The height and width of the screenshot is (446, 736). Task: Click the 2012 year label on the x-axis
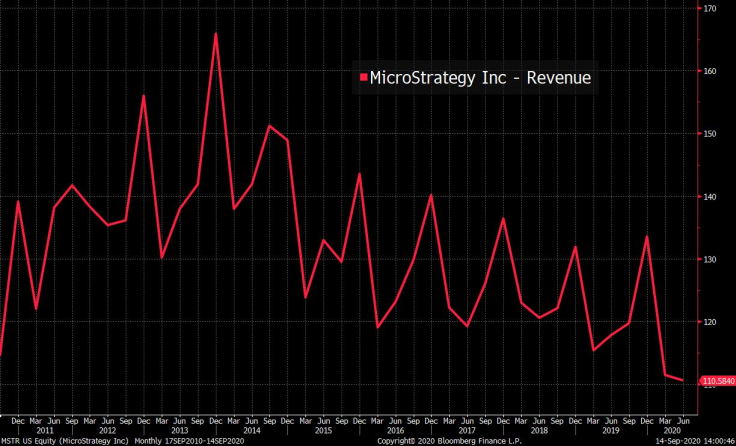[108, 431]
